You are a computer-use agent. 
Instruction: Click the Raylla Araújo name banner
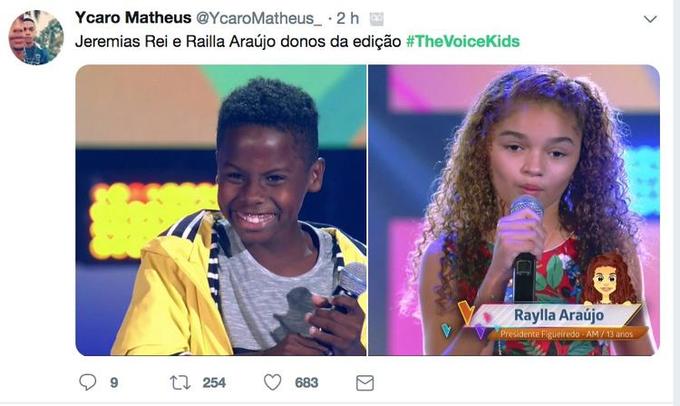coord(557,315)
